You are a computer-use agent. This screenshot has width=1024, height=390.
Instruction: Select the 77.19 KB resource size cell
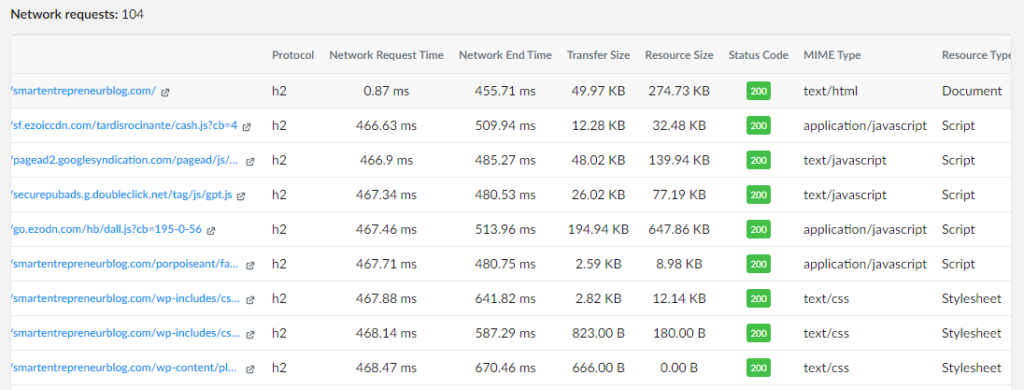point(679,195)
